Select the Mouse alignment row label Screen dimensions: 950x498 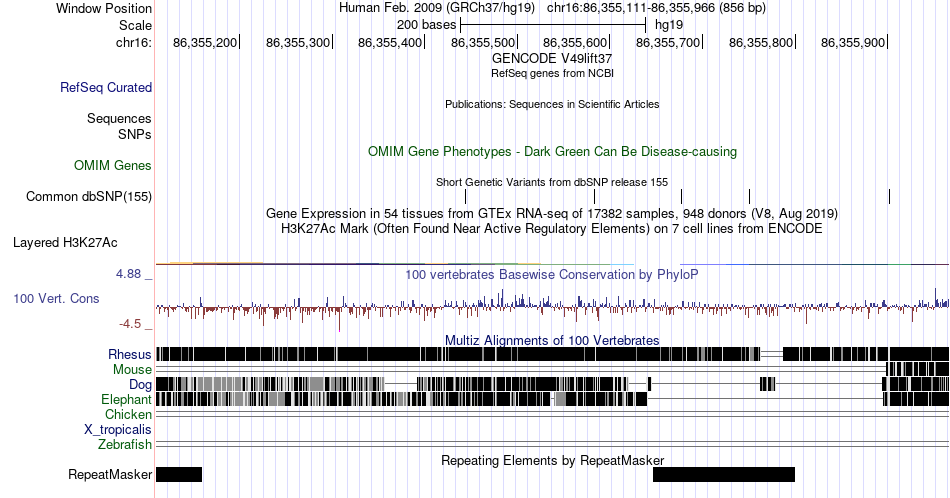[132, 370]
